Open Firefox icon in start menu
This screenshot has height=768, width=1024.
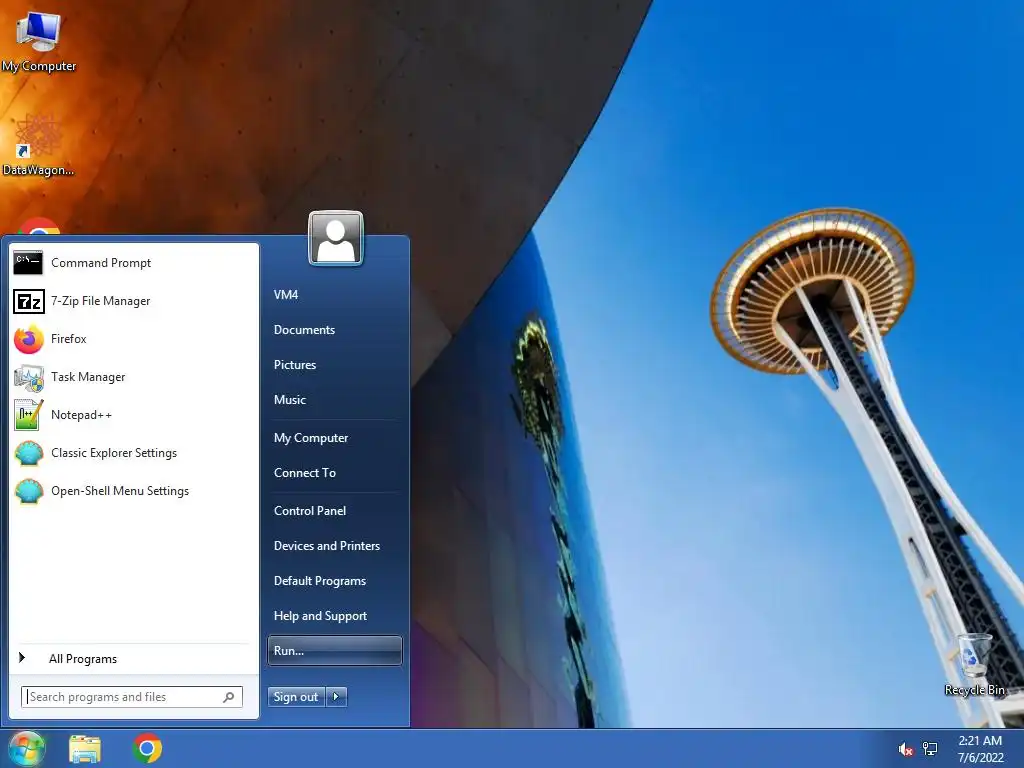(x=28, y=339)
